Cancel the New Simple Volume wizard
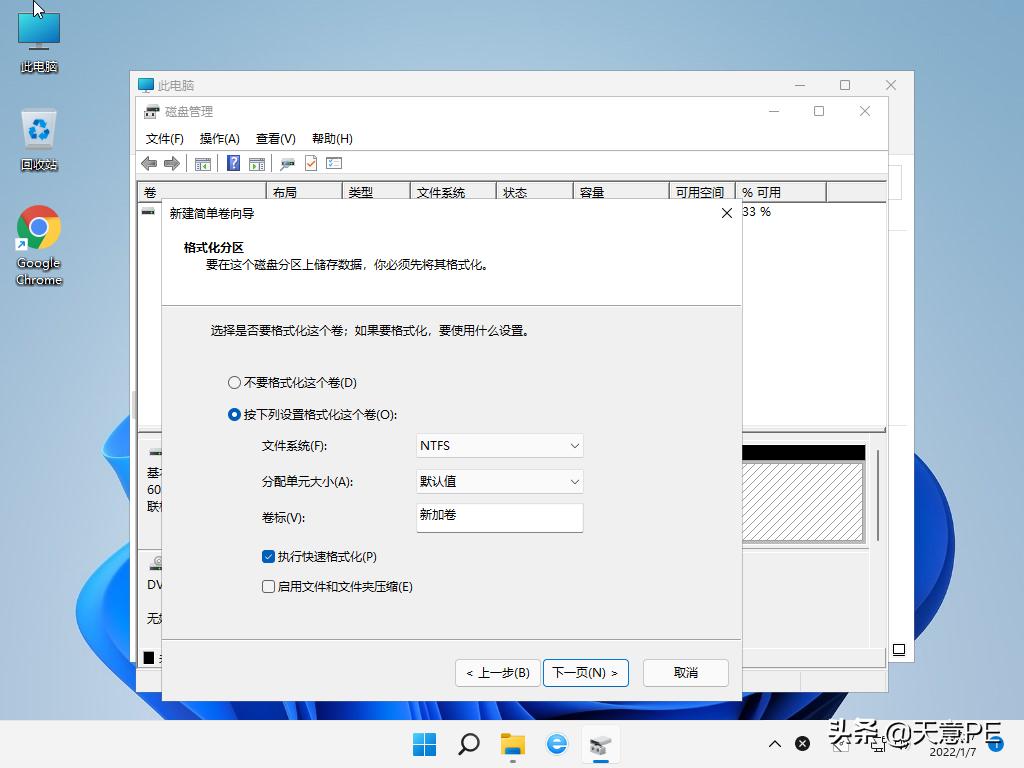1024x768 pixels. (x=685, y=672)
